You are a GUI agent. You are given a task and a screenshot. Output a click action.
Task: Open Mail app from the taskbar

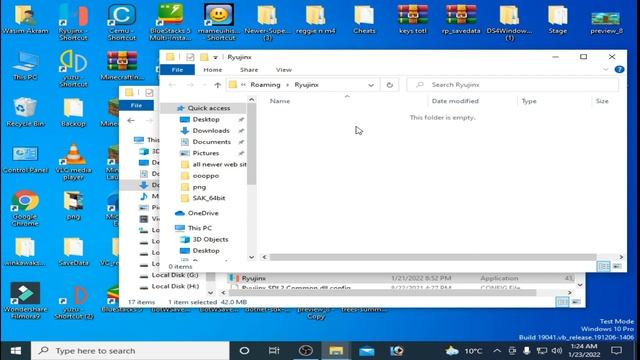[367, 351]
